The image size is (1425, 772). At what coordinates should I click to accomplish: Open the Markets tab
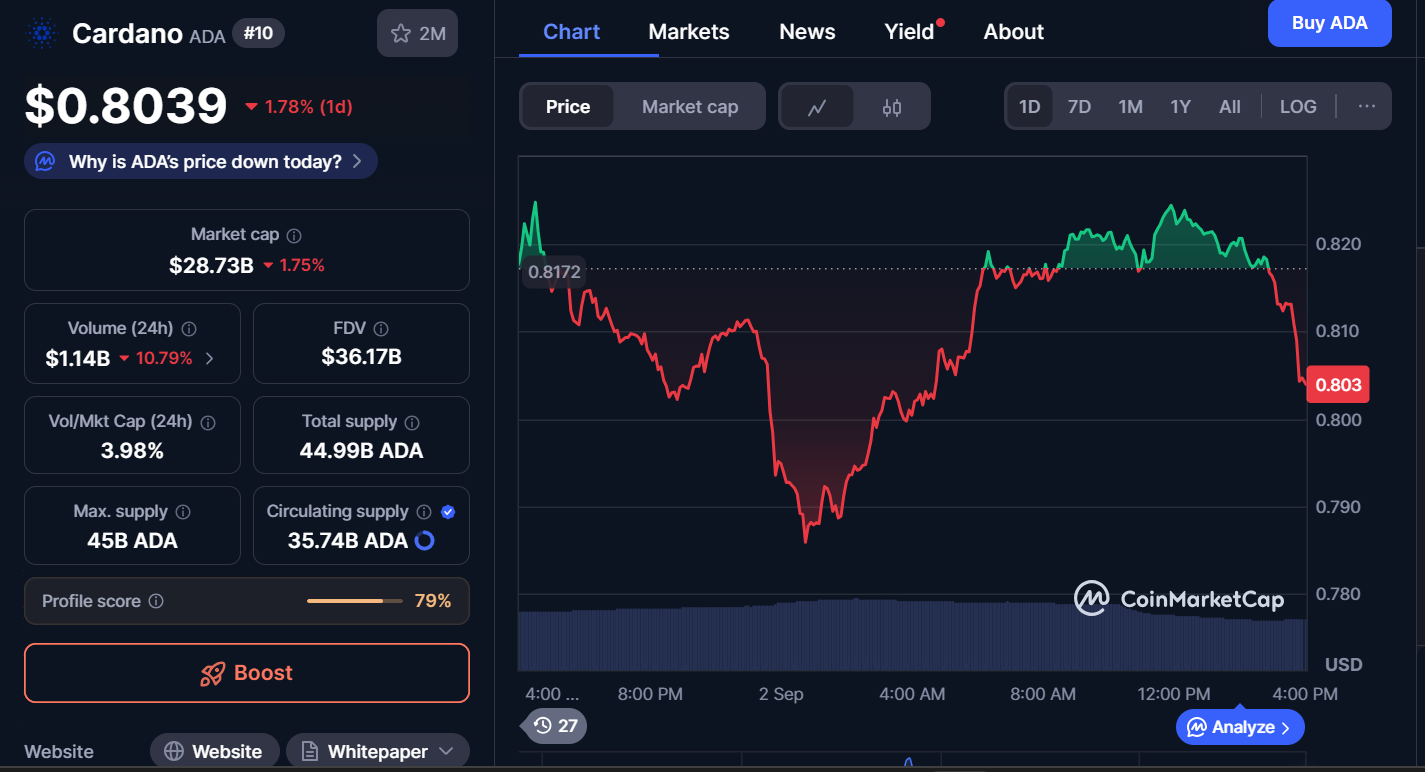click(689, 32)
